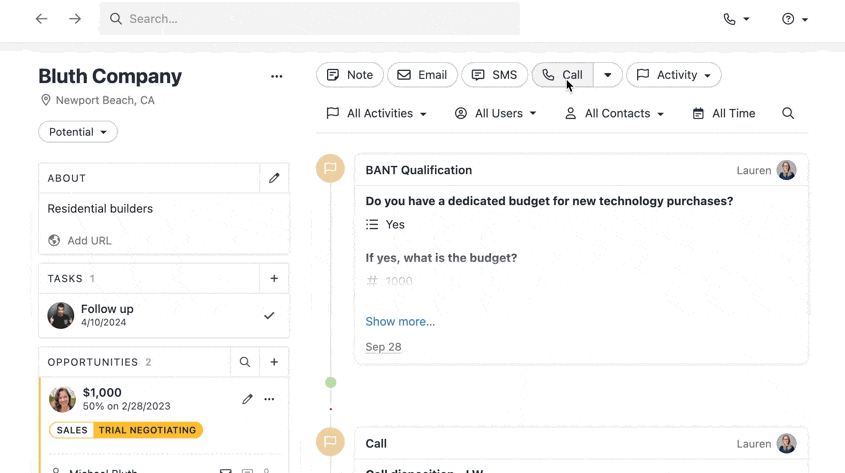
Task: Click Lauren's avatar on BANT Qualification
Action: [x=786, y=170]
